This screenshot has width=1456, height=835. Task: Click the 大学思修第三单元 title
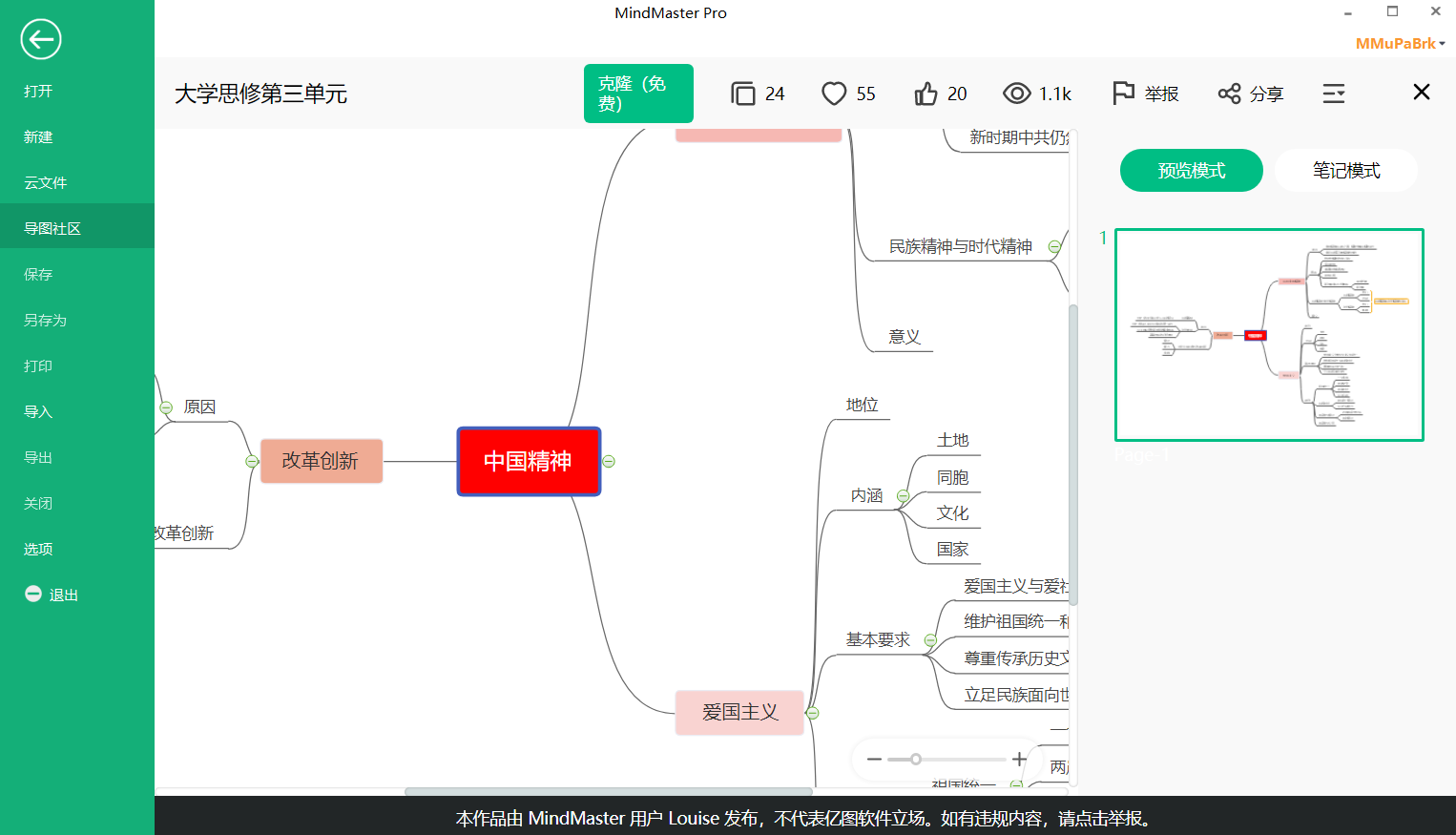tap(260, 94)
